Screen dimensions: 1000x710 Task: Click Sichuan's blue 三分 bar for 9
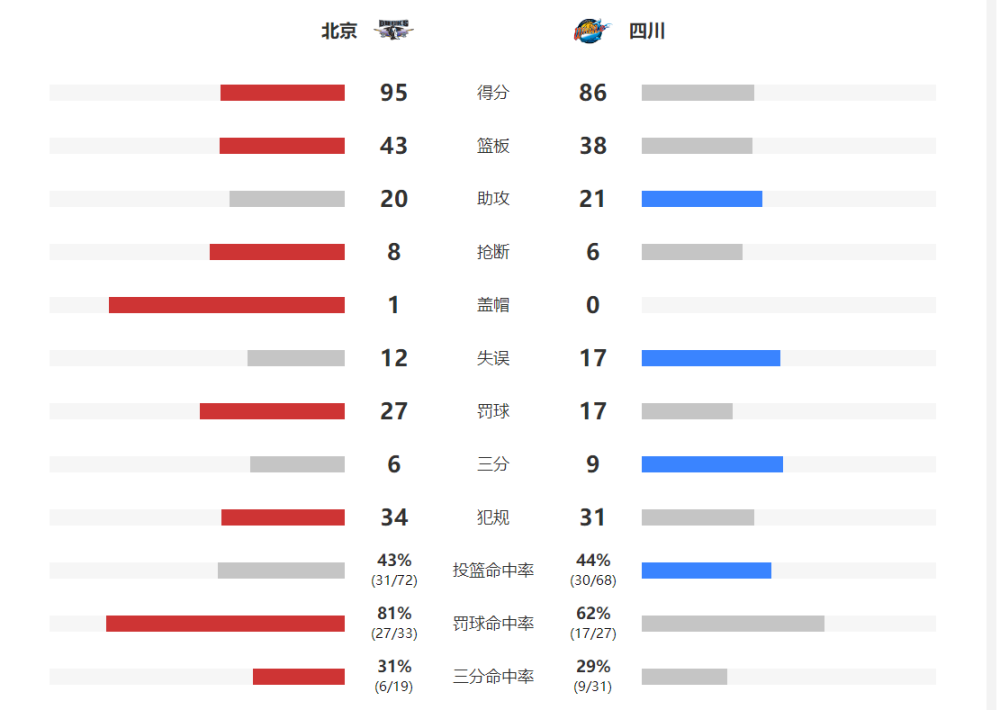(712, 464)
